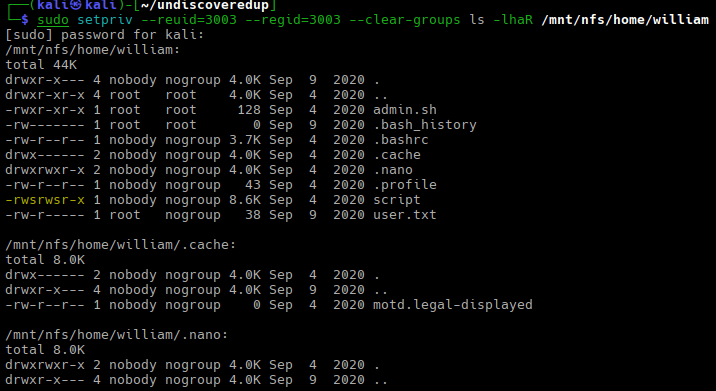Click the '[sudo] password for kali:' line
The height and width of the screenshot is (391, 716).
tap(105, 35)
